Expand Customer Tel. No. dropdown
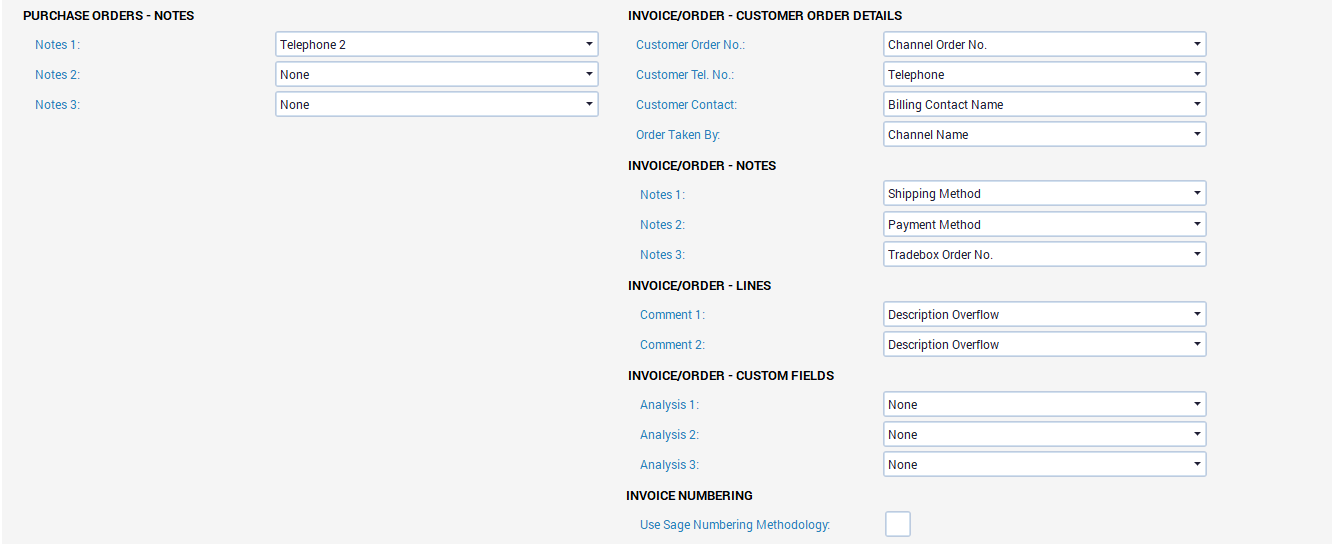This screenshot has height=544, width=1332. [1044, 75]
